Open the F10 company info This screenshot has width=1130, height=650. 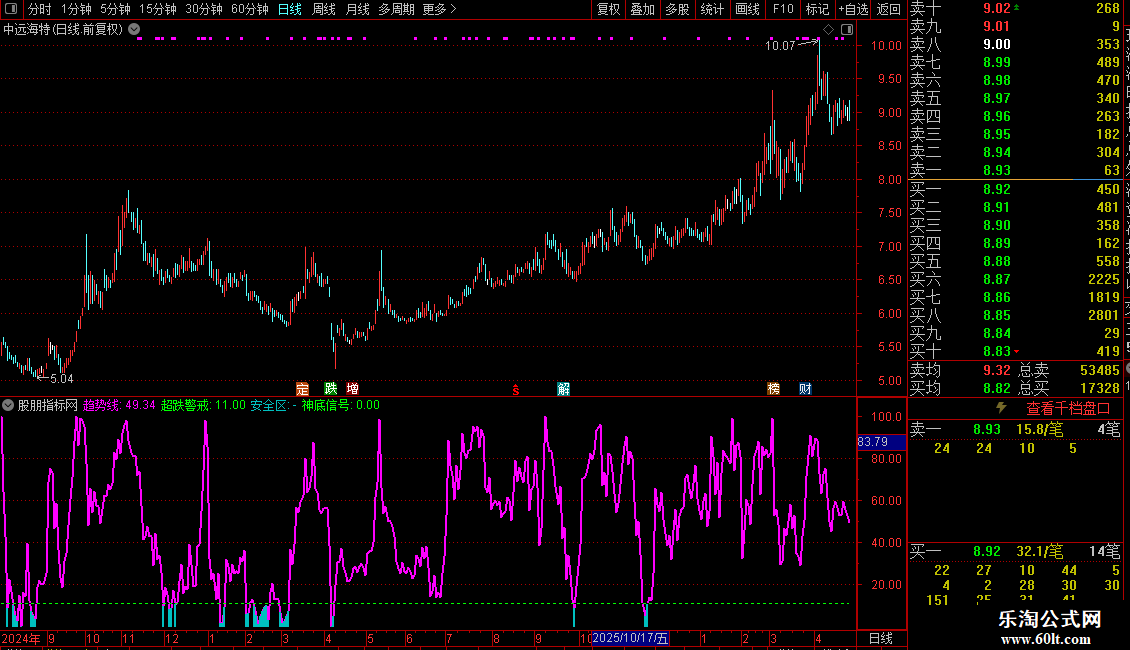(x=783, y=9)
